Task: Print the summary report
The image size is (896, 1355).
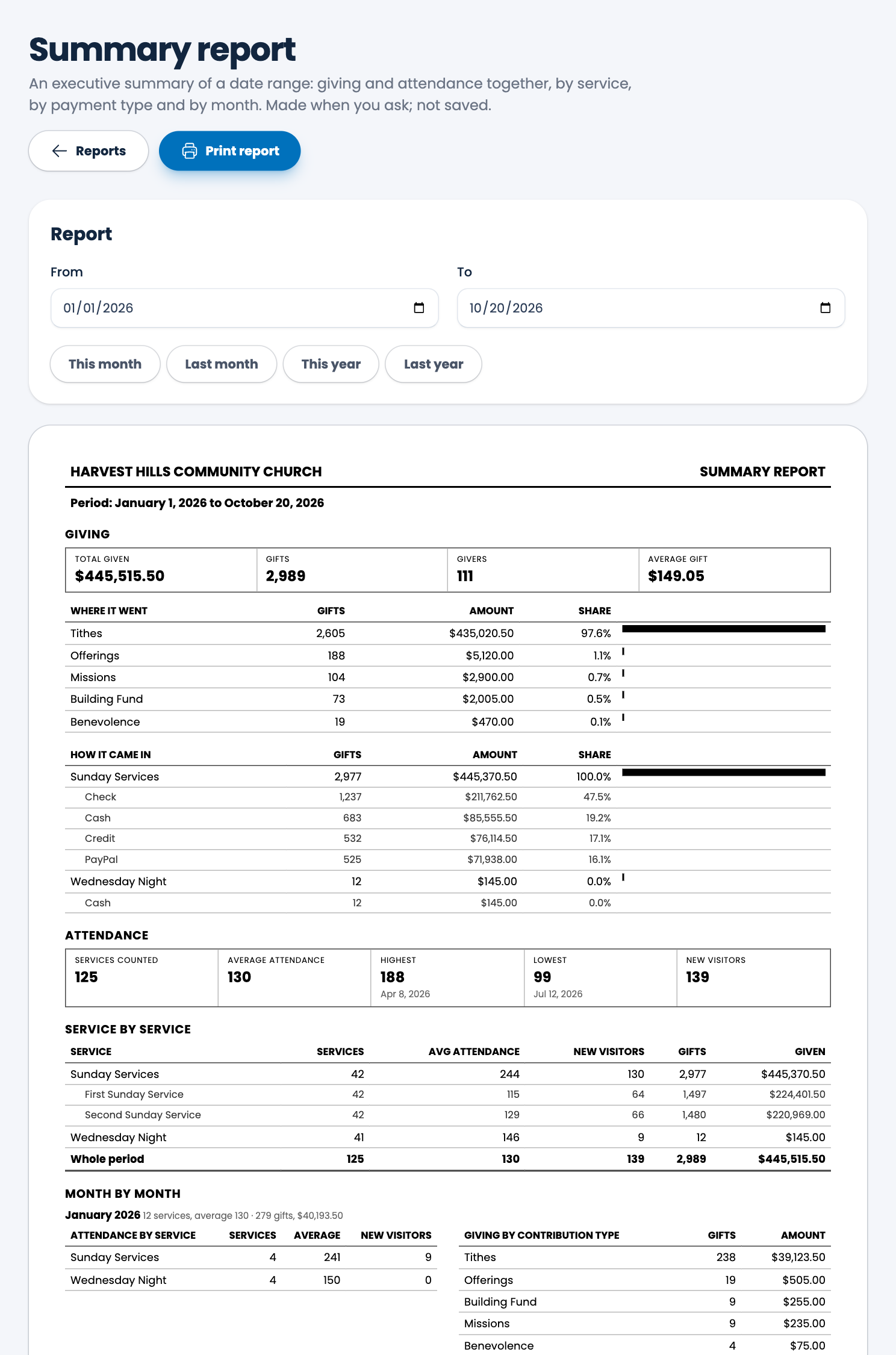Action: point(229,151)
